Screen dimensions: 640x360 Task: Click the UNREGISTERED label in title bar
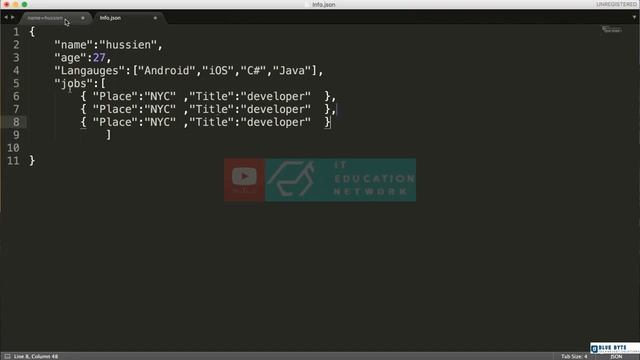click(616, 4)
